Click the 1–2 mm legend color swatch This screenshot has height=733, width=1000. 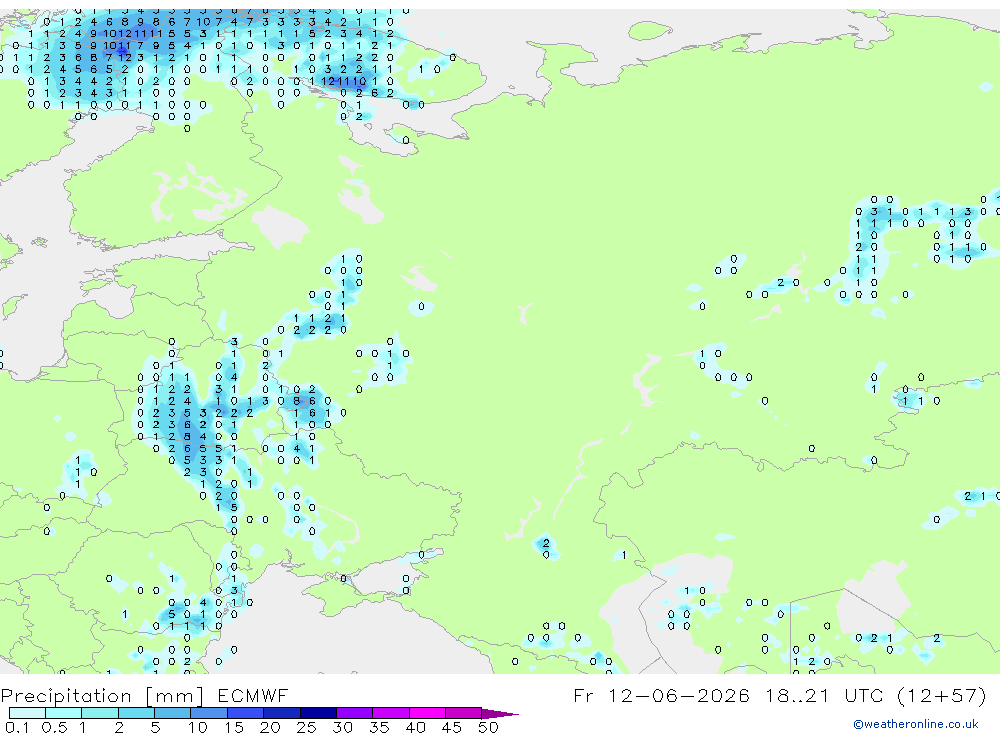point(100,713)
